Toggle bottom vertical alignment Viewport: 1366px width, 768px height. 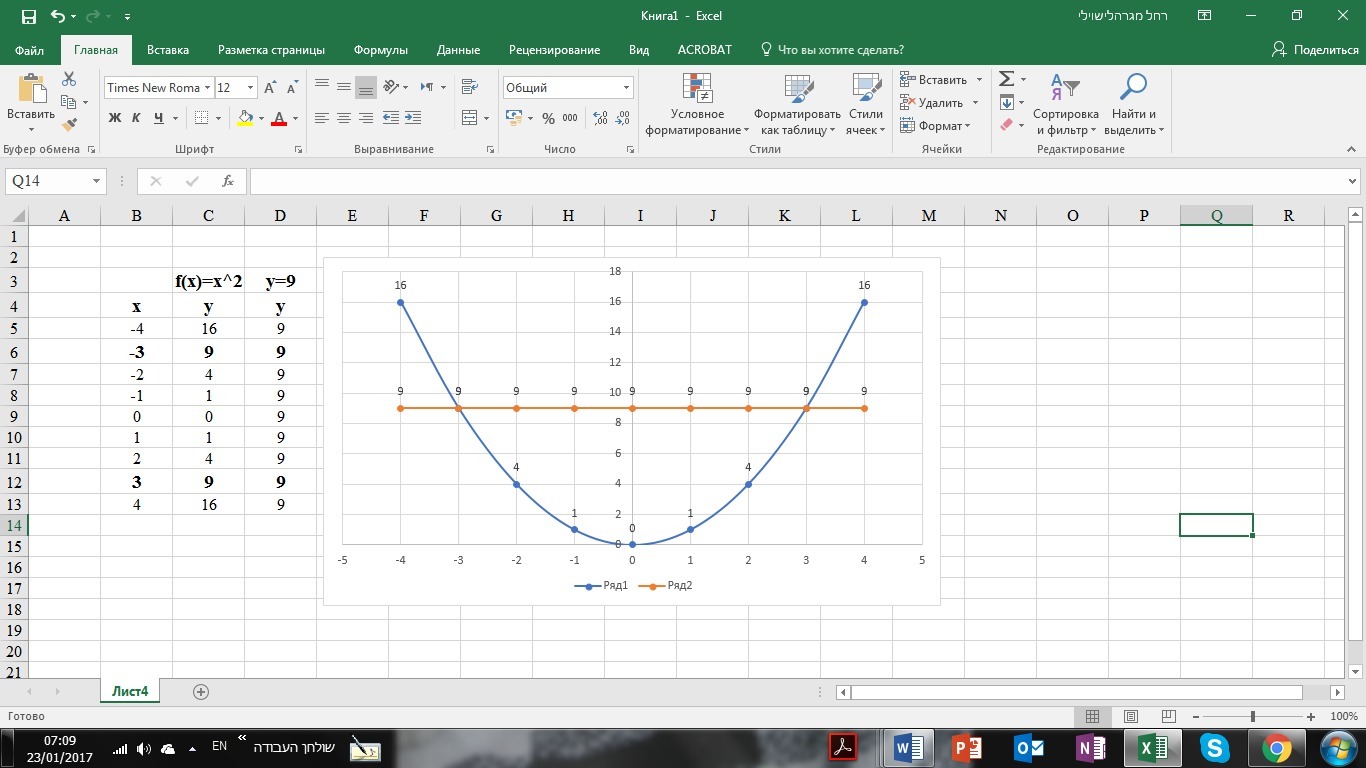pyautogui.click(x=365, y=87)
